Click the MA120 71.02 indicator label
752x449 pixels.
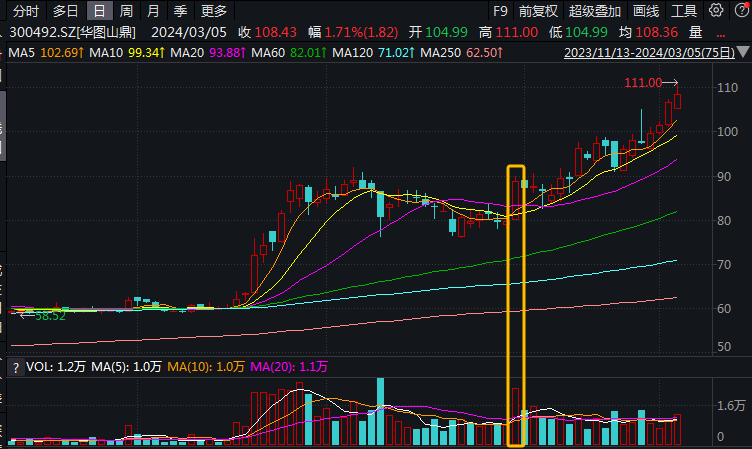374,52
